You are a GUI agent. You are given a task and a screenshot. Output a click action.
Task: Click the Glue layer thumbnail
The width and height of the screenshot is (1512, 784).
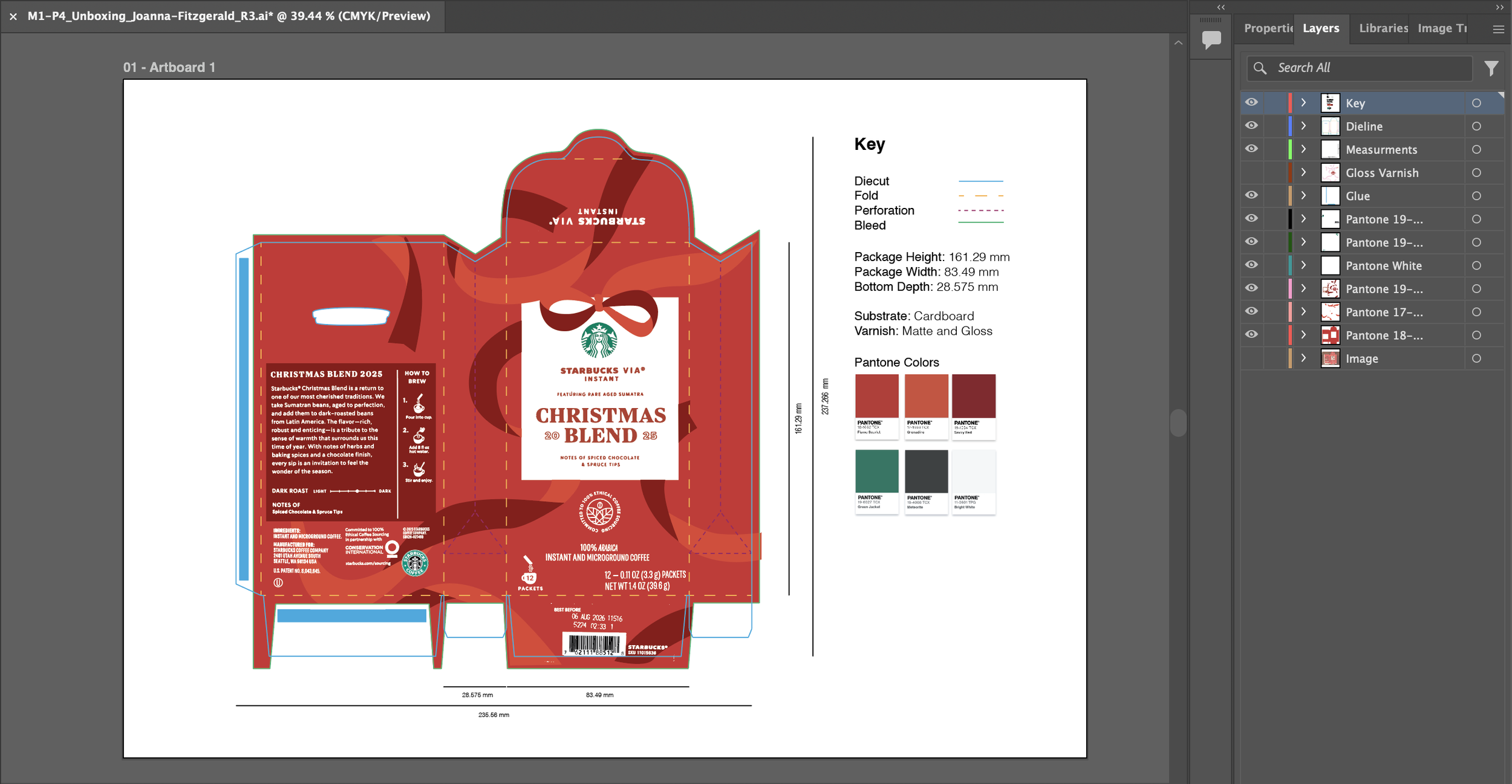pos(1330,196)
